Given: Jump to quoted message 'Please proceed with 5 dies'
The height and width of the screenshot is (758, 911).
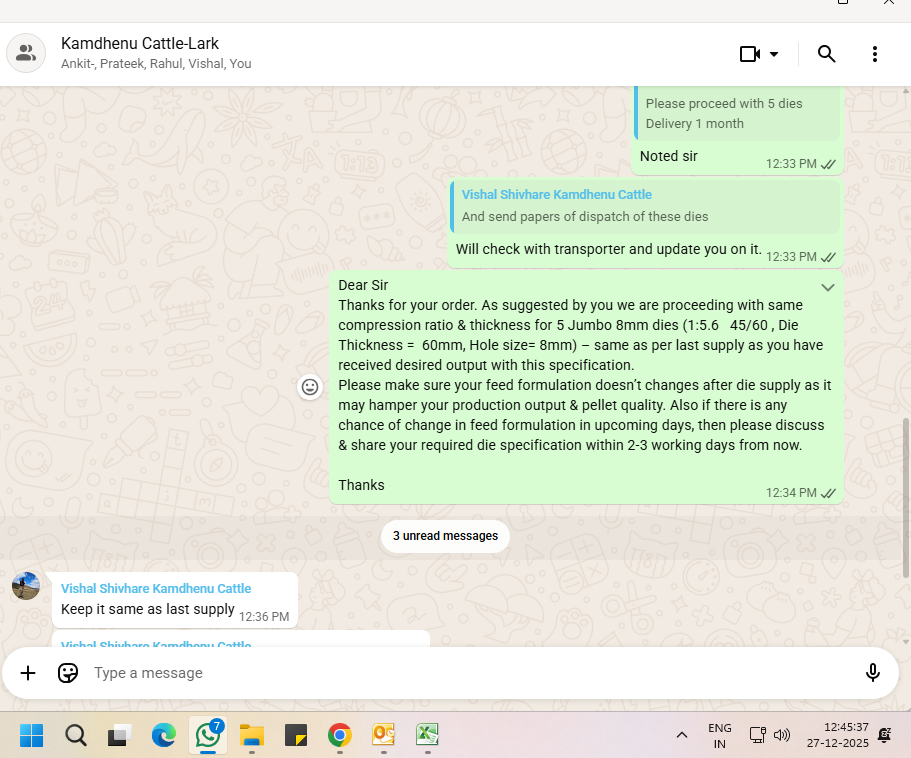Looking at the screenshot, I should pos(738,113).
